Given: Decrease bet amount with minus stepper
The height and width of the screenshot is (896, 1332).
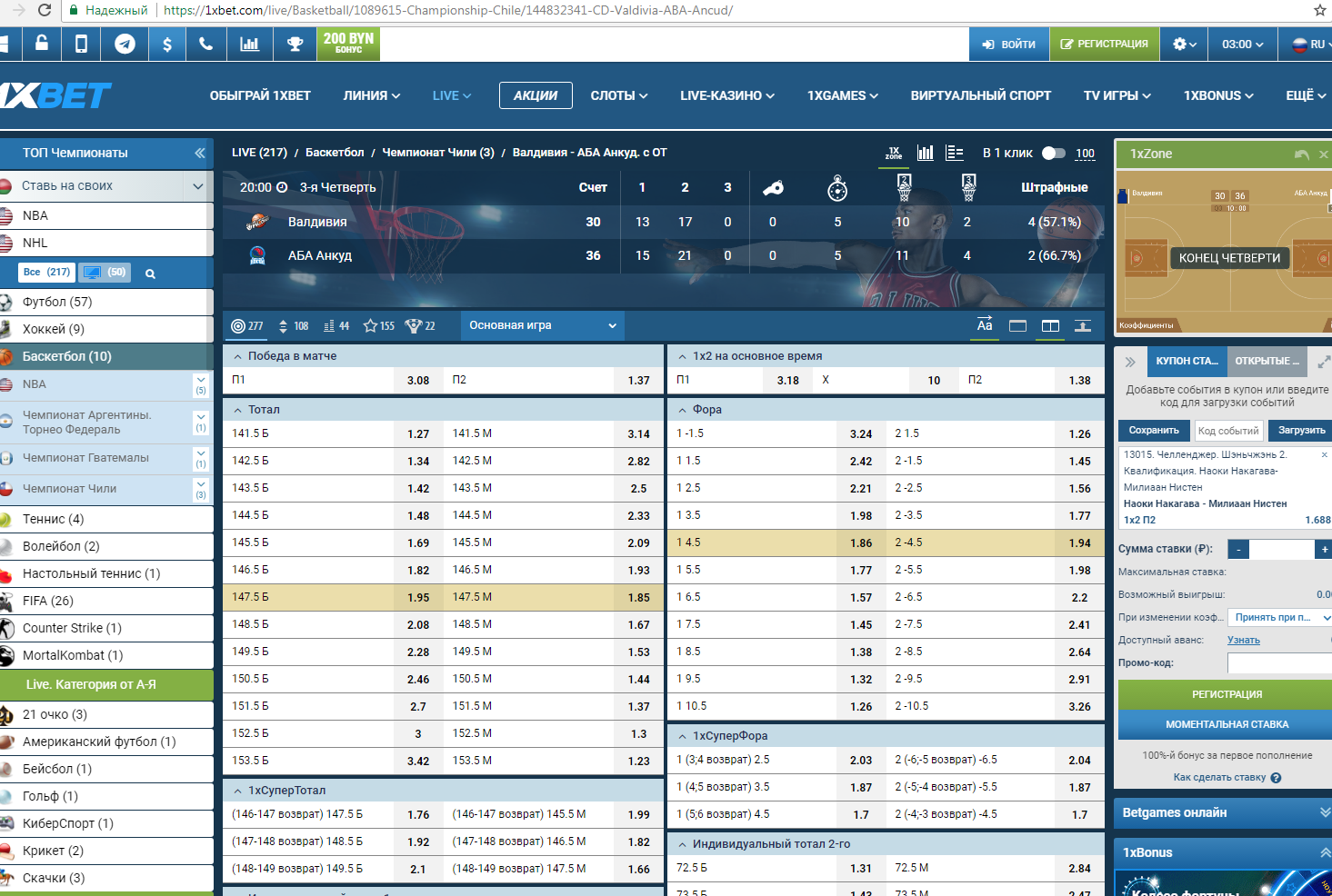Looking at the screenshot, I should click(1238, 549).
